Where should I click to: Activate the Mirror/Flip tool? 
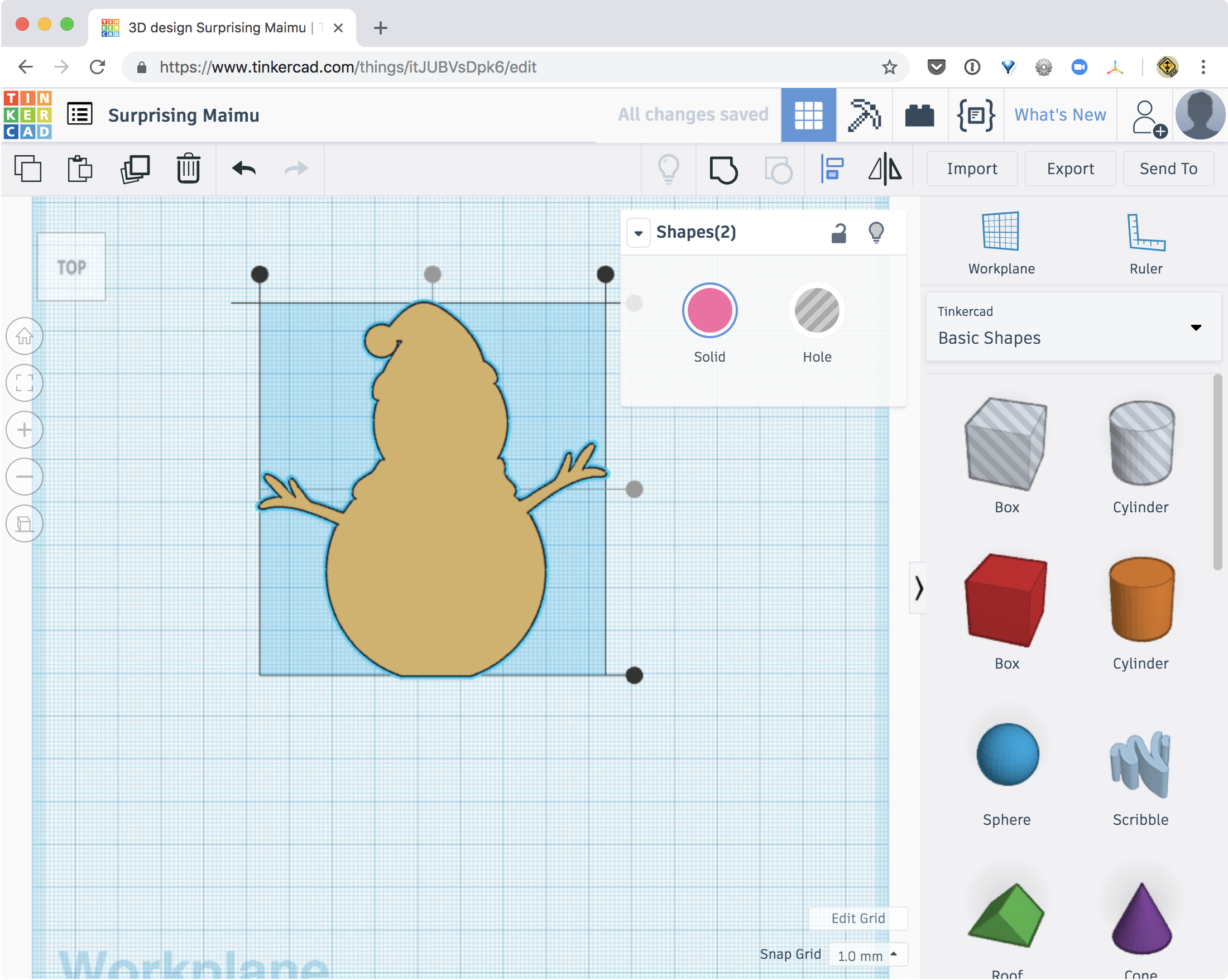(884, 169)
